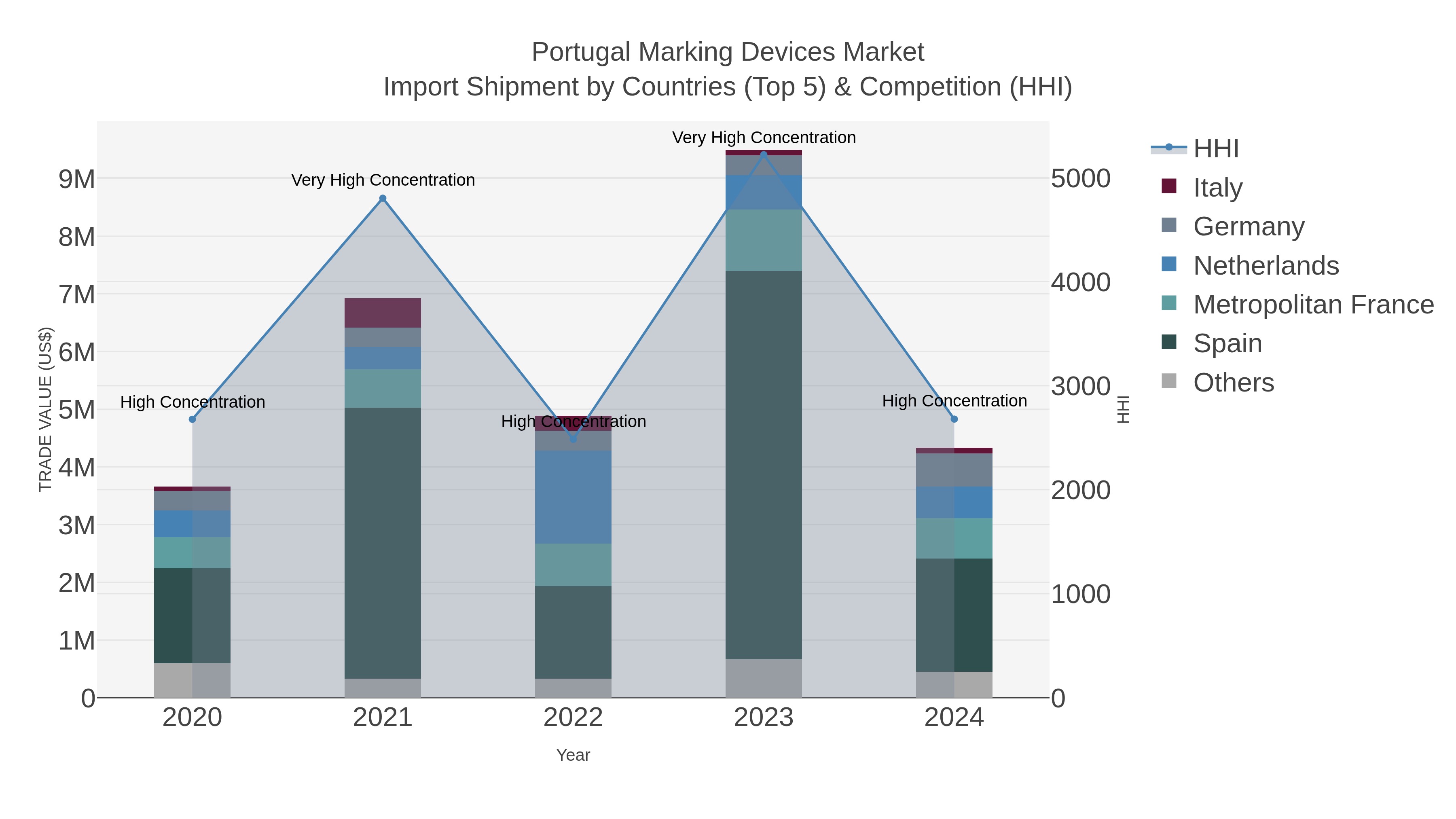
Task: Toggle the Metropolitan France legend entry
Action: click(x=1297, y=304)
